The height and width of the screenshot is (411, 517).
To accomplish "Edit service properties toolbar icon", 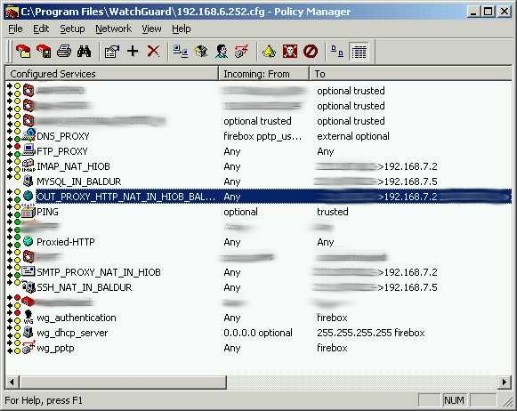I will point(112,51).
